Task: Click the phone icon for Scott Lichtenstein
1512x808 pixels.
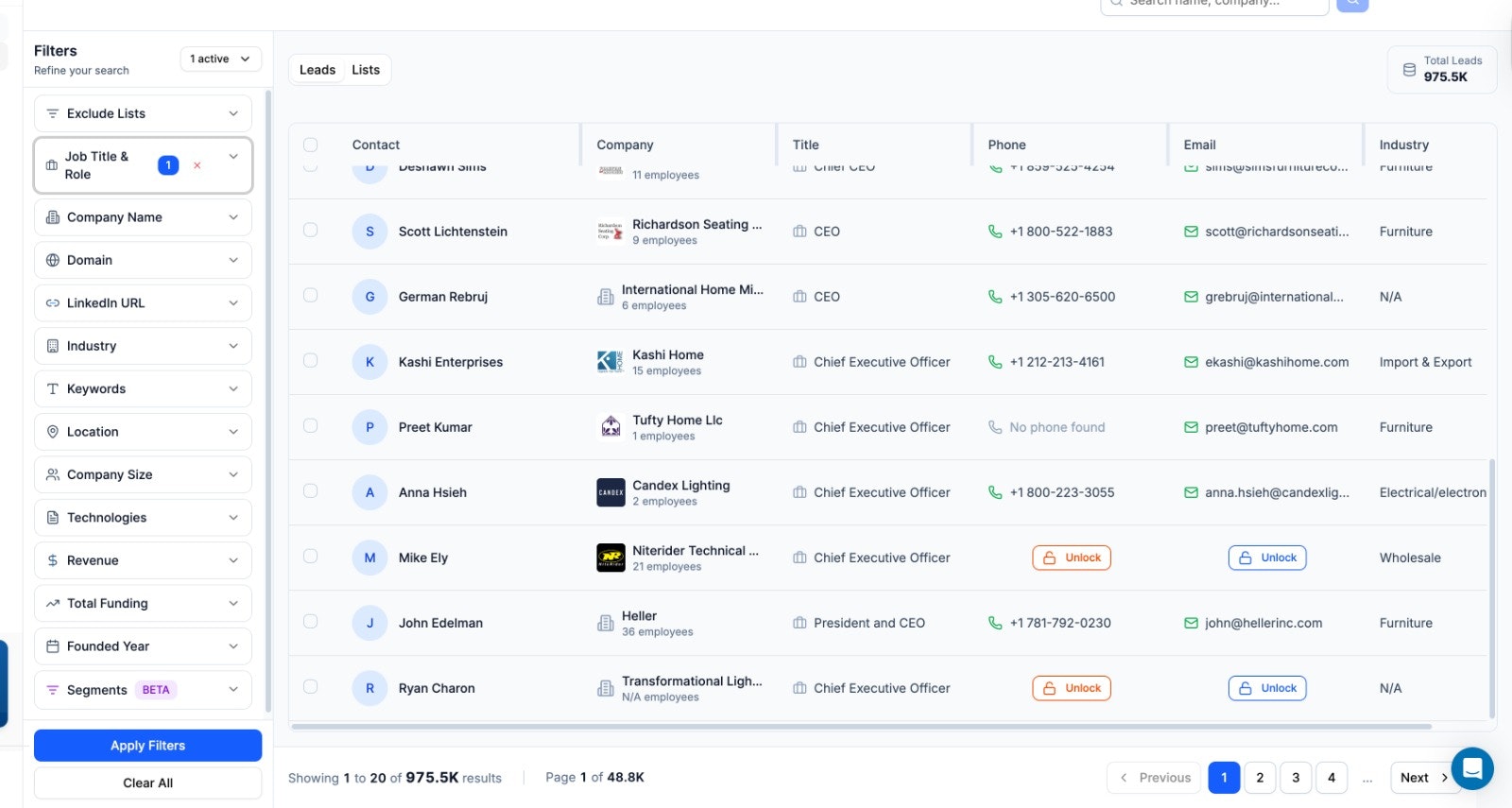Action: tap(995, 232)
